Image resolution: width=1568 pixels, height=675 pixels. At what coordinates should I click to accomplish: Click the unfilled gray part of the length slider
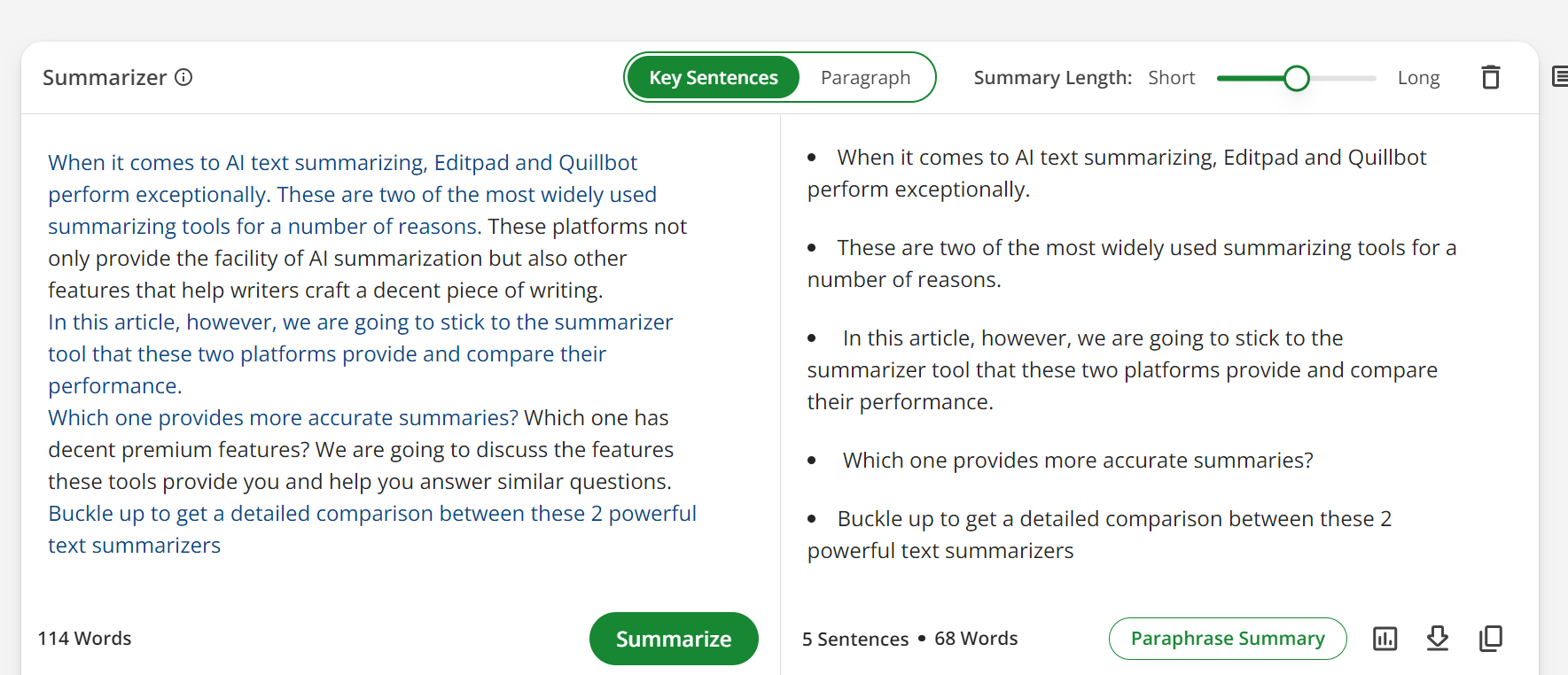coord(1343,78)
